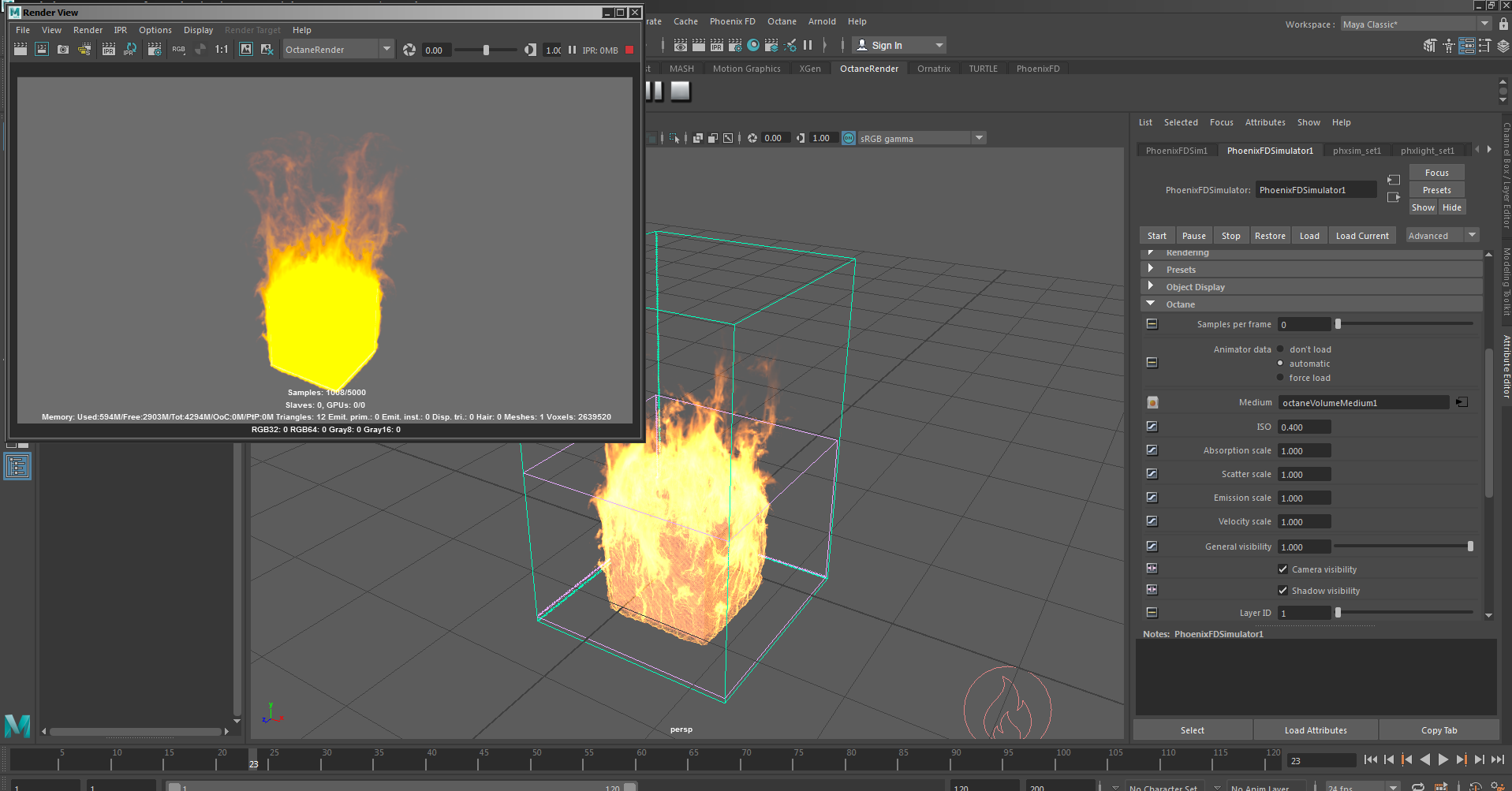Click the Copy Tab button
1512x791 pixels.
click(x=1439, y=730)
